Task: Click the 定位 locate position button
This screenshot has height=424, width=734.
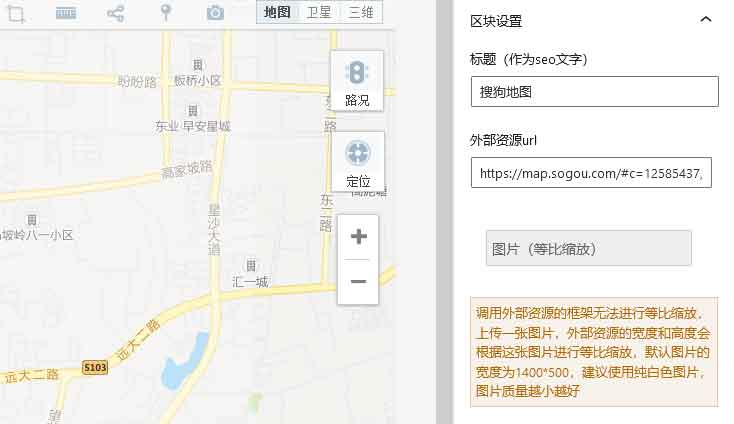Action: point(357,162)
